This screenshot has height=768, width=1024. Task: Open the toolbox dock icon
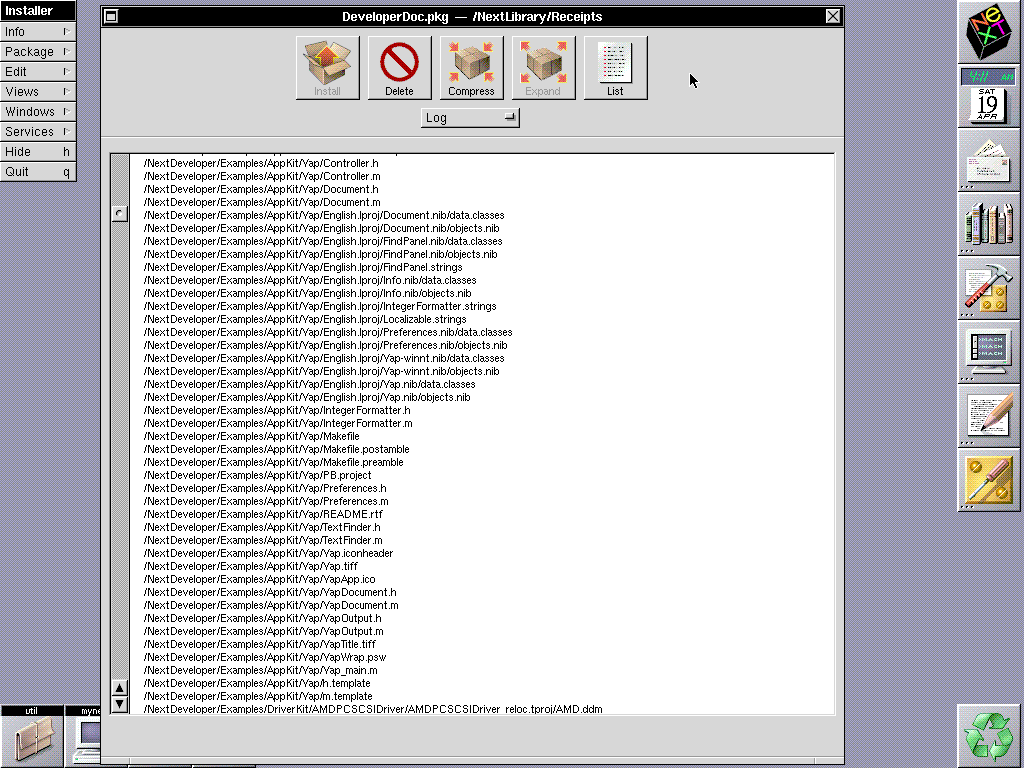(x=988, y=289)
